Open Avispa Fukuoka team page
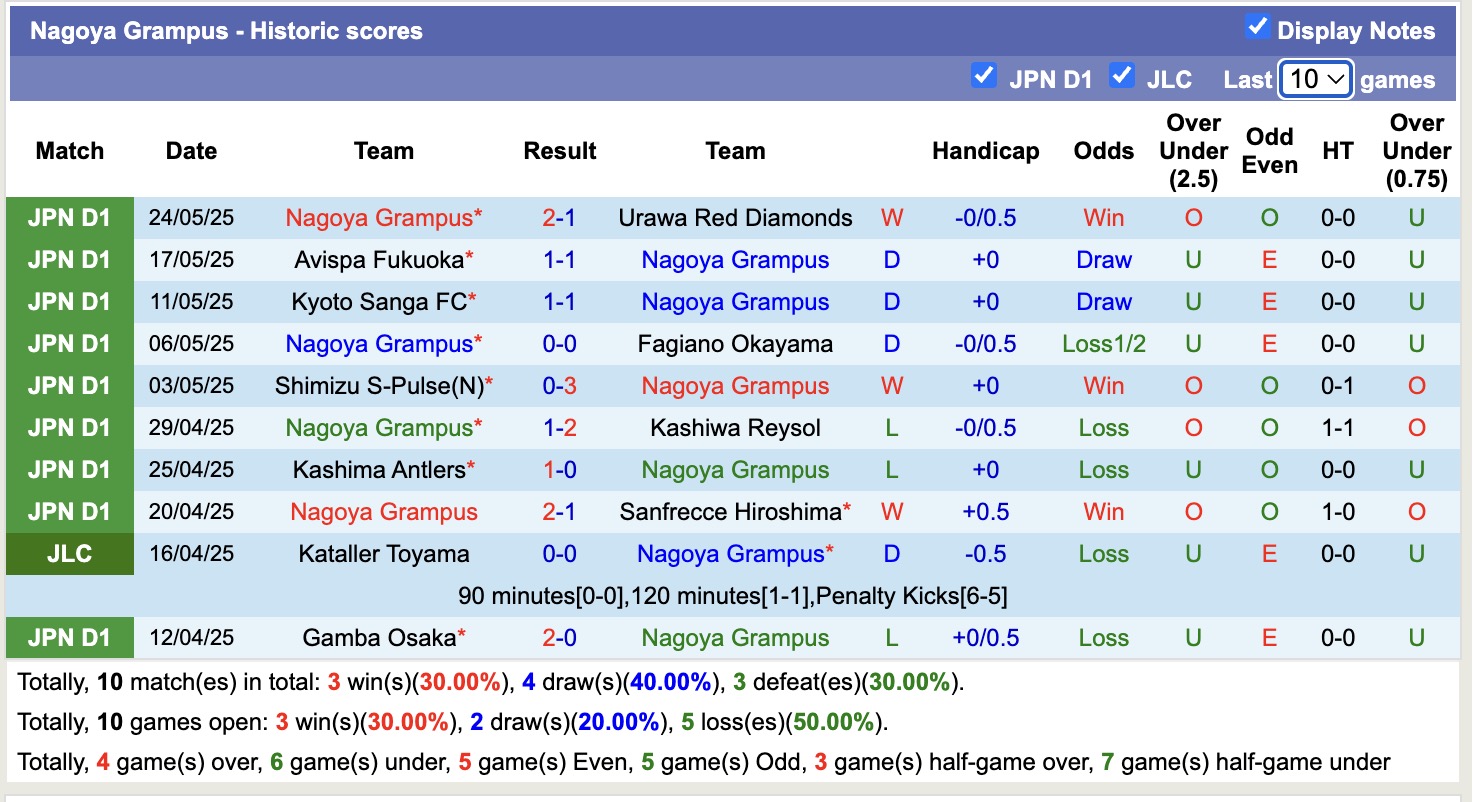1474x802 pixels. (x=379, y=260)
